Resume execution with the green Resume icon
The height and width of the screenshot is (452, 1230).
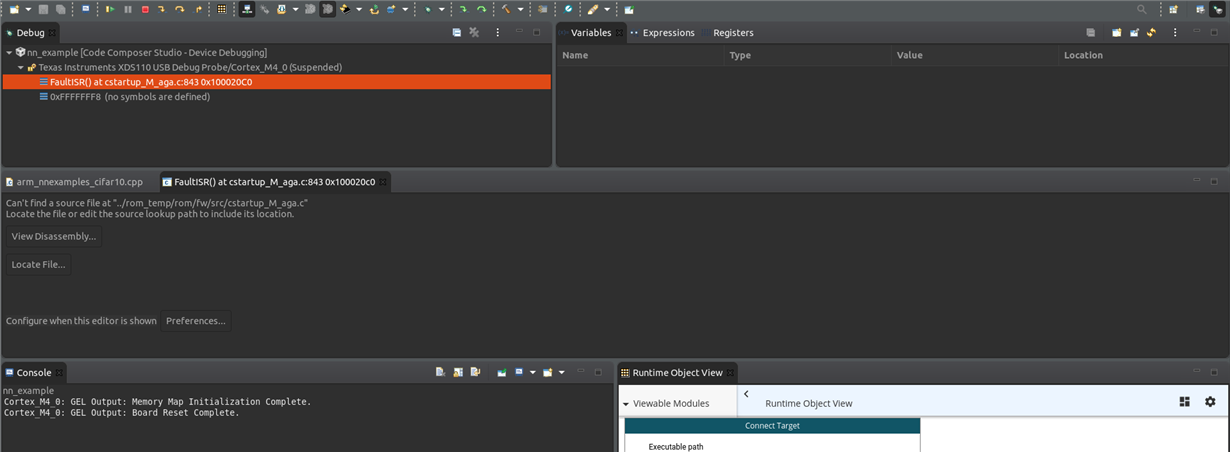110,9
